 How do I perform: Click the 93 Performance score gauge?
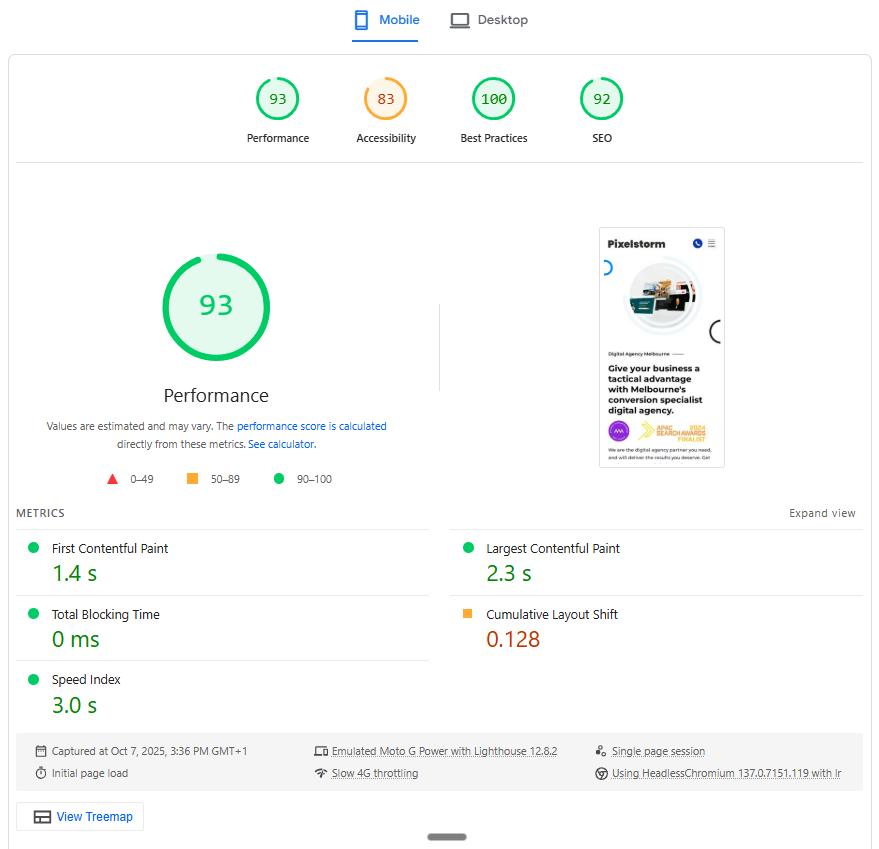tap(277, 98)
